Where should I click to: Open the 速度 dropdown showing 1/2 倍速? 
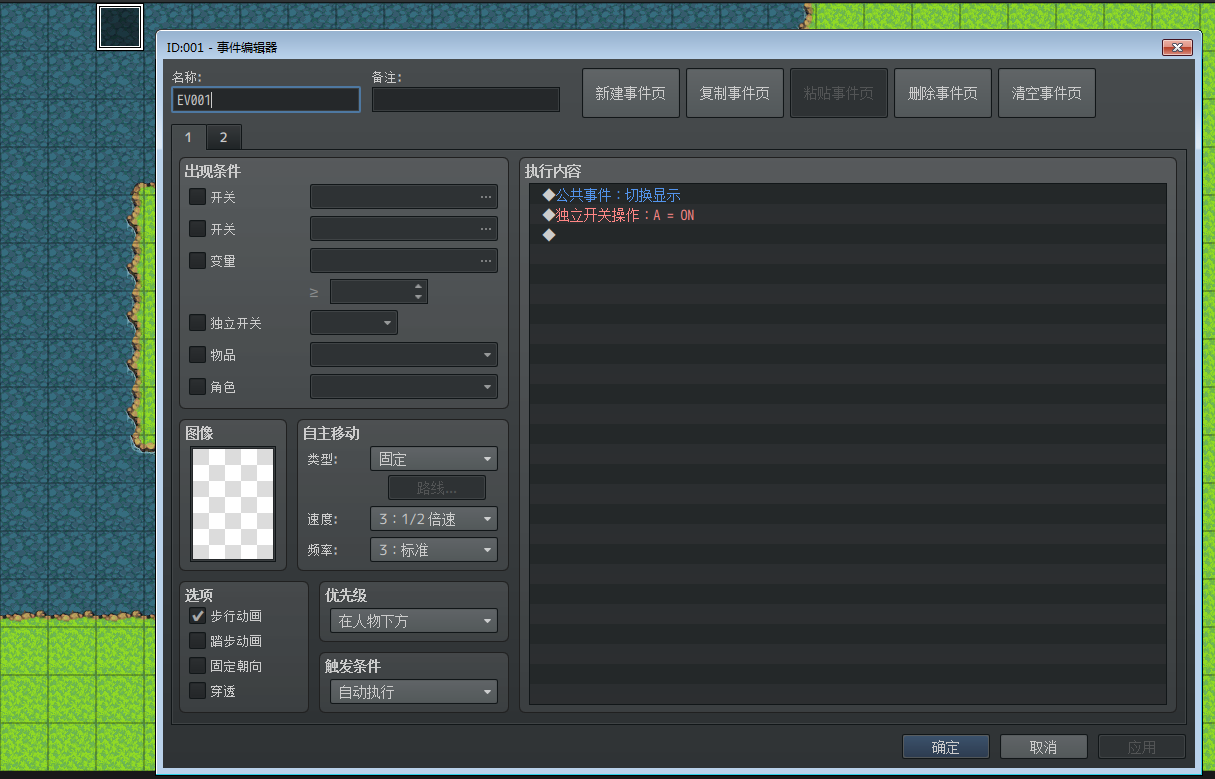[x=434, y=519]
